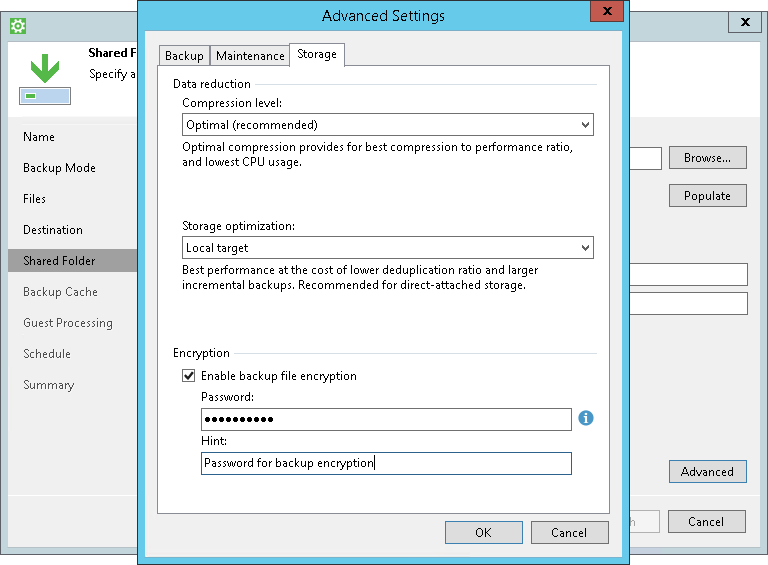This screenshot has height=565, width=768.
Task: Uncheck Enable backup file encryption
Action: 189,376
